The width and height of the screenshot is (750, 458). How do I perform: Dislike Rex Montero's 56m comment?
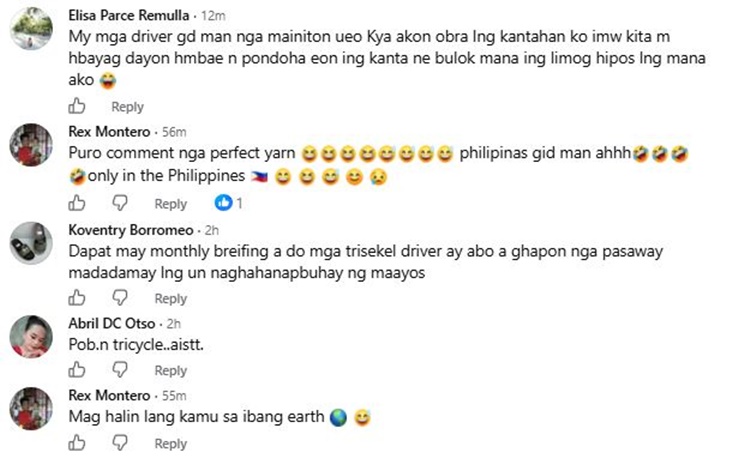click(120, 203)
